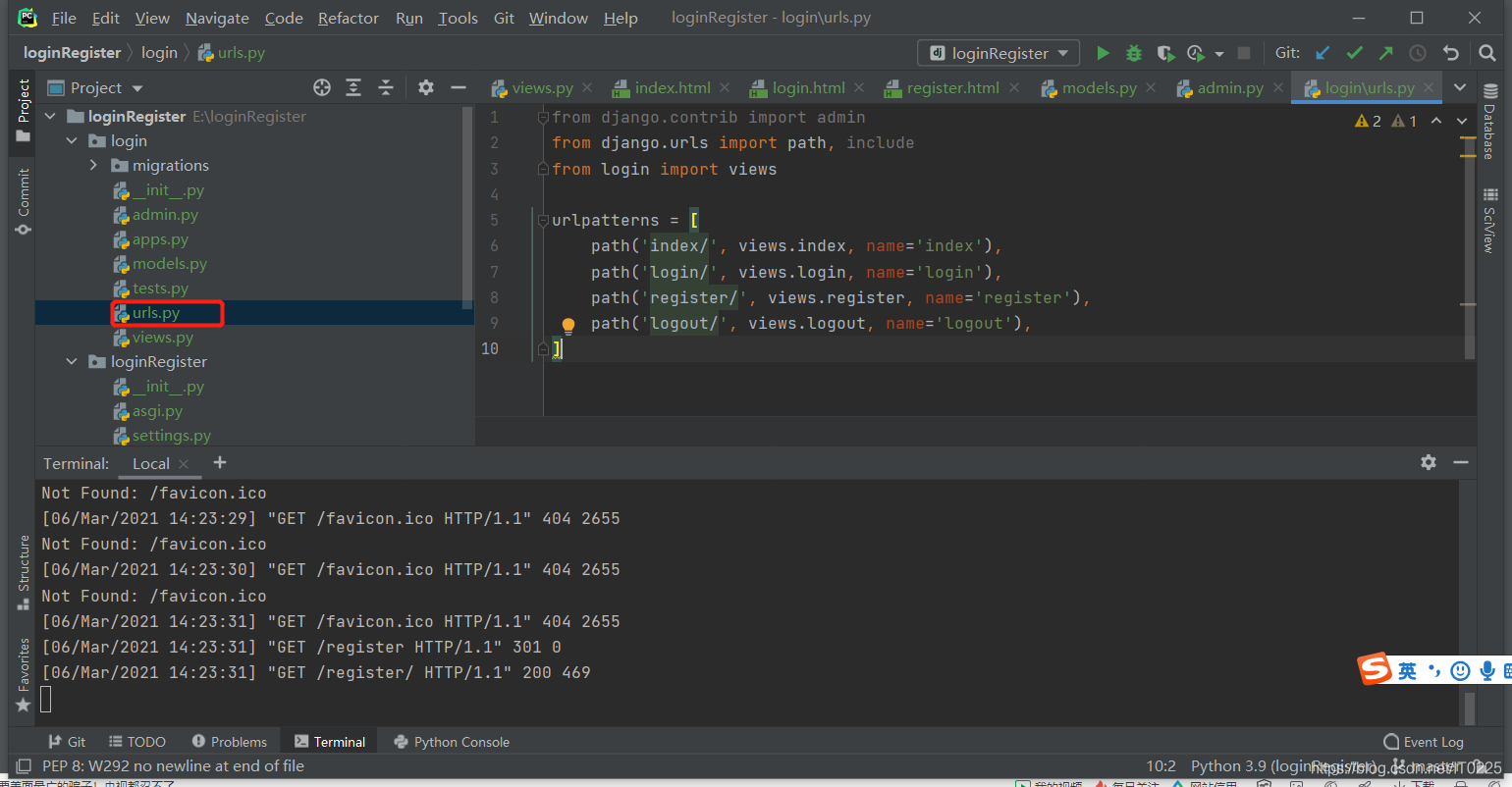Open the Tools menu

point(458,18)
